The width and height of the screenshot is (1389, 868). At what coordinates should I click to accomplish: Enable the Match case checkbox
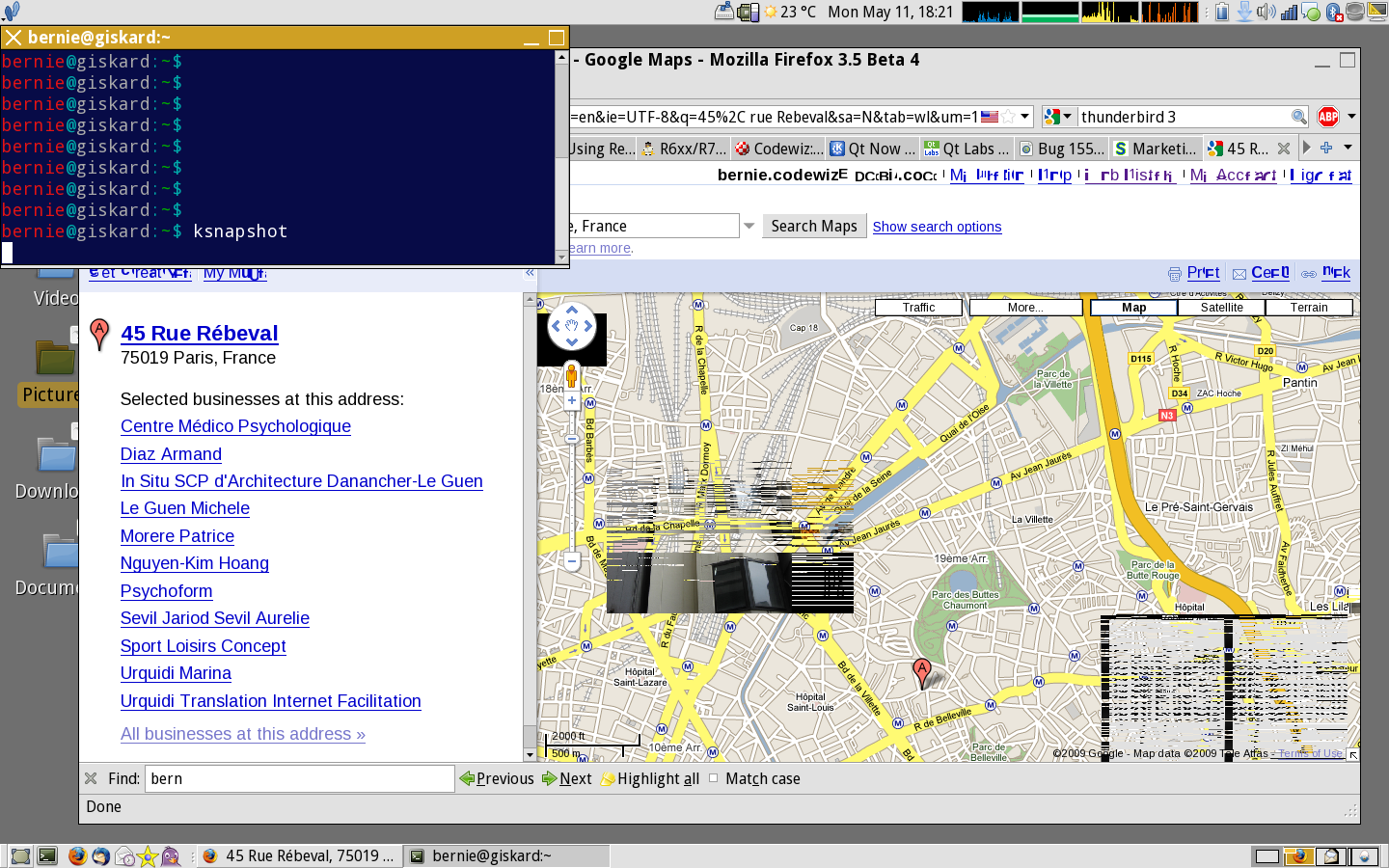tap(714, 778)
